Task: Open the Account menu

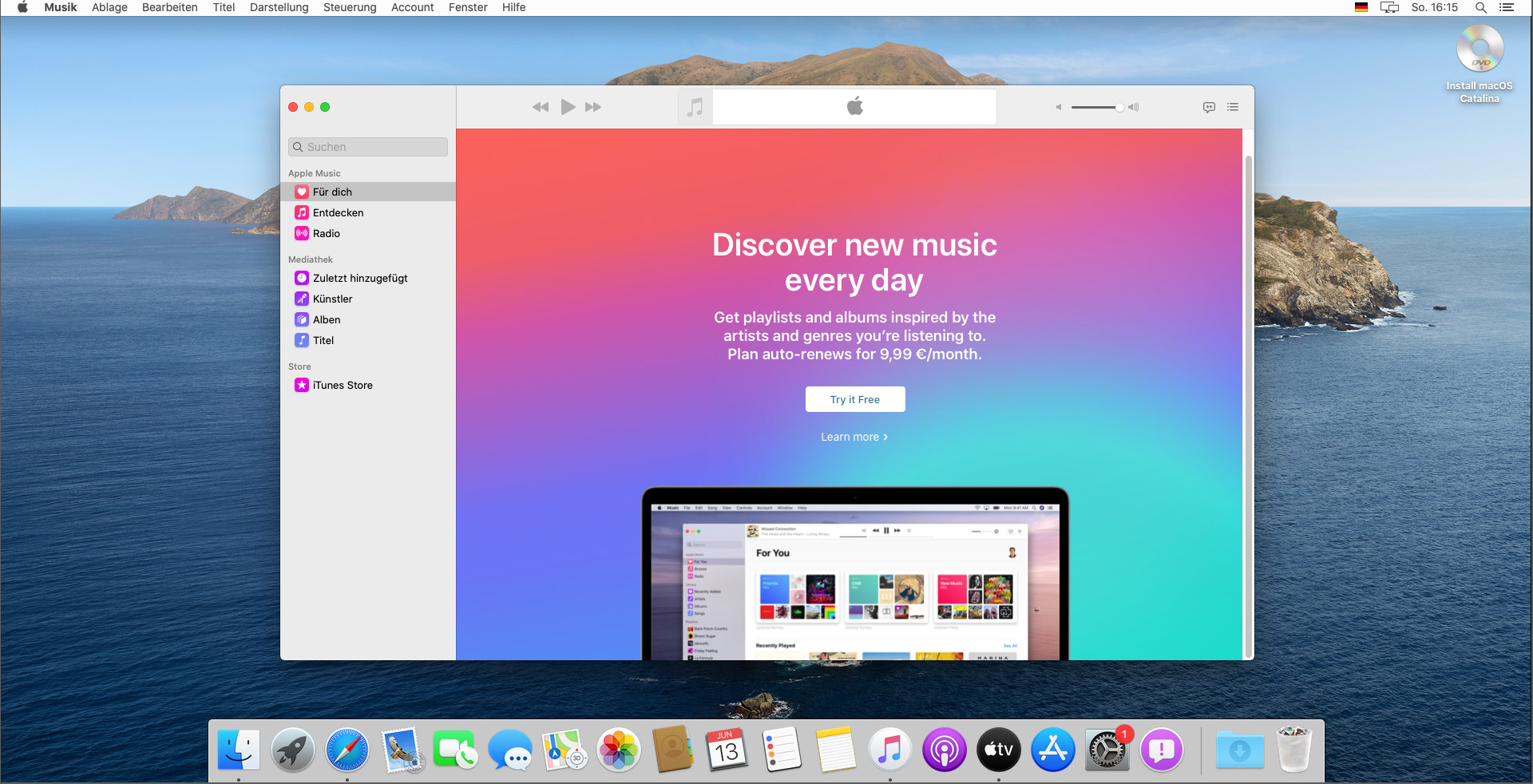Action: click(412, 7)
